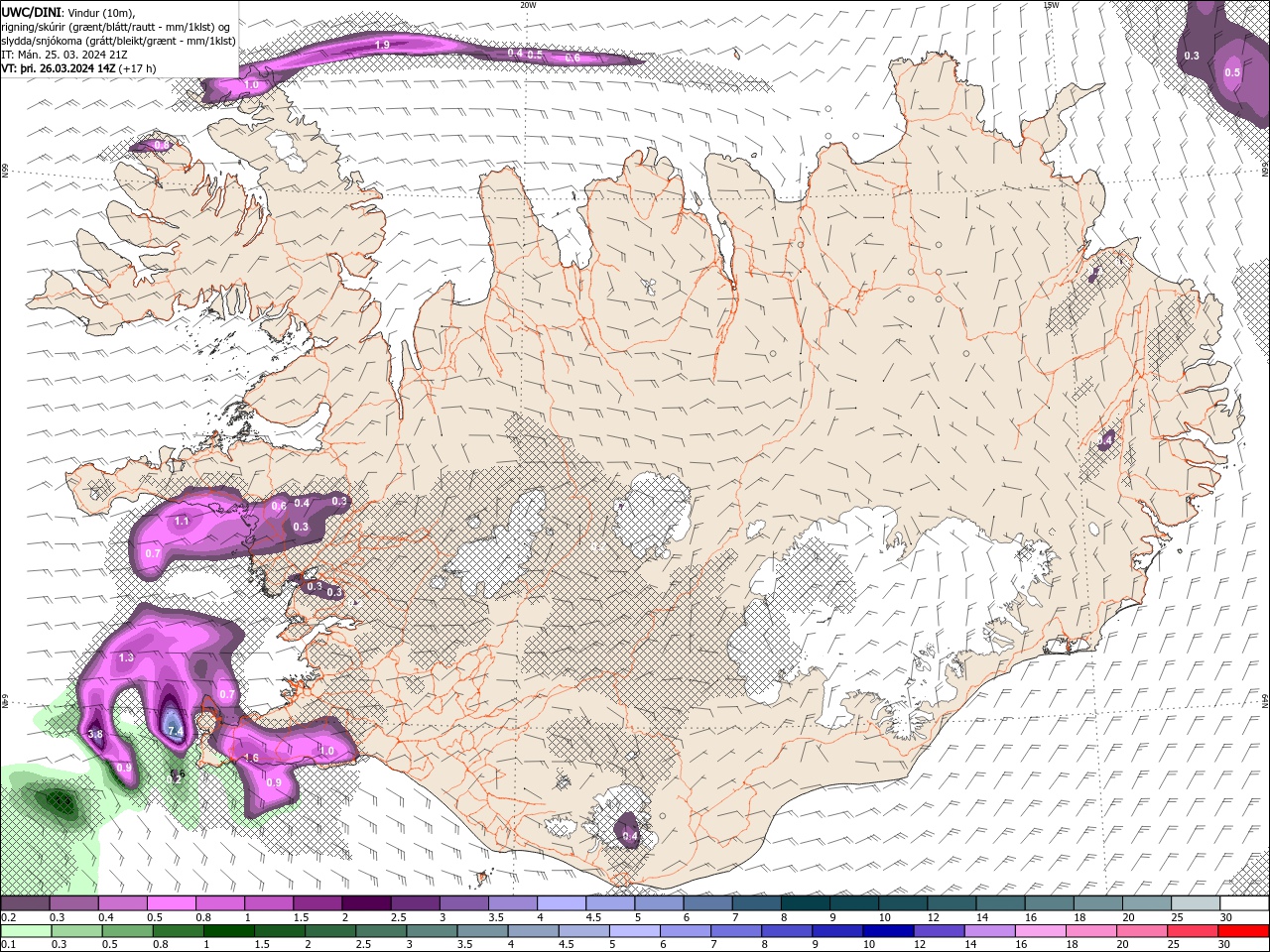
Task: Select the lavender swatch labeled 4 in upper legend
Action: pyautogui.click(x=560, y=903)
